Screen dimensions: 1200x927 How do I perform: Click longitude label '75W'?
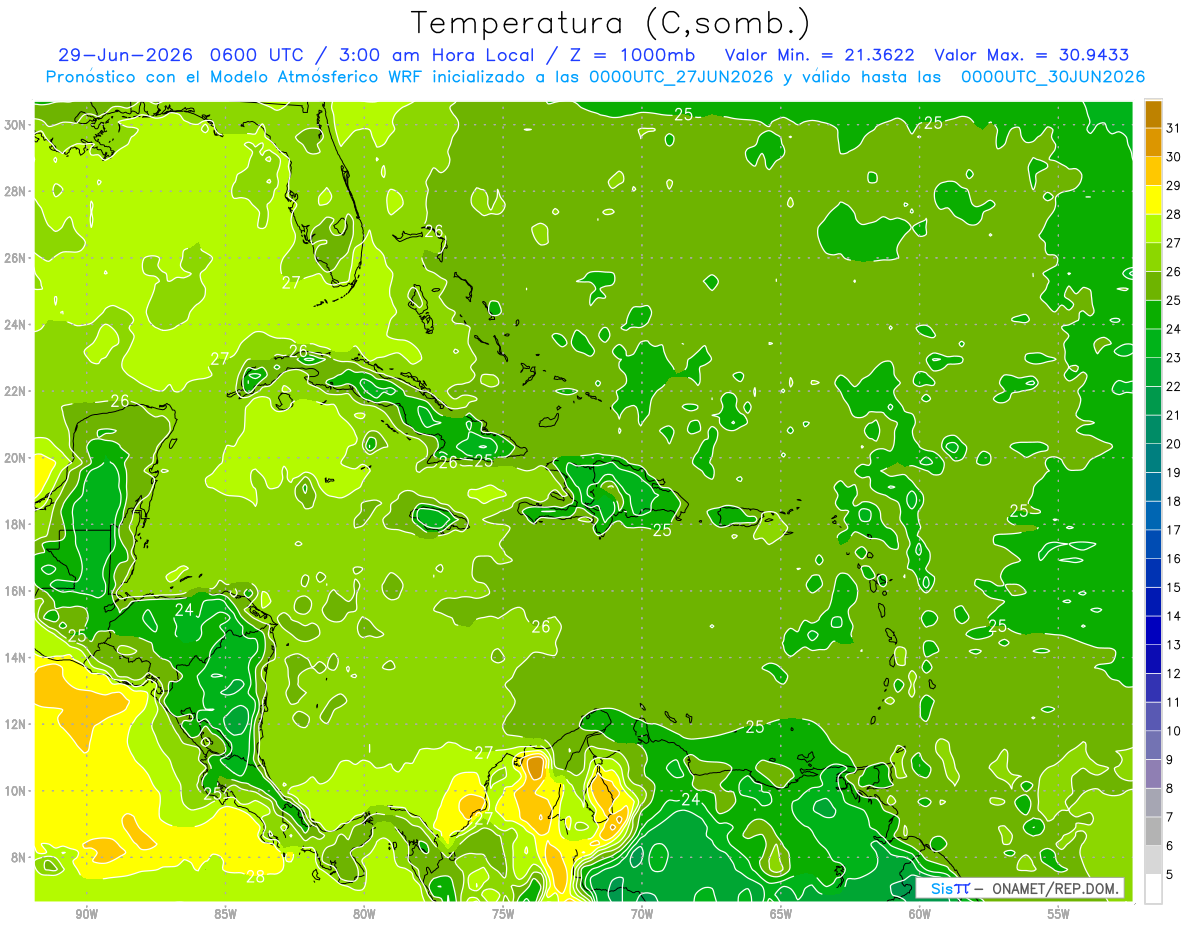(503, 915)
